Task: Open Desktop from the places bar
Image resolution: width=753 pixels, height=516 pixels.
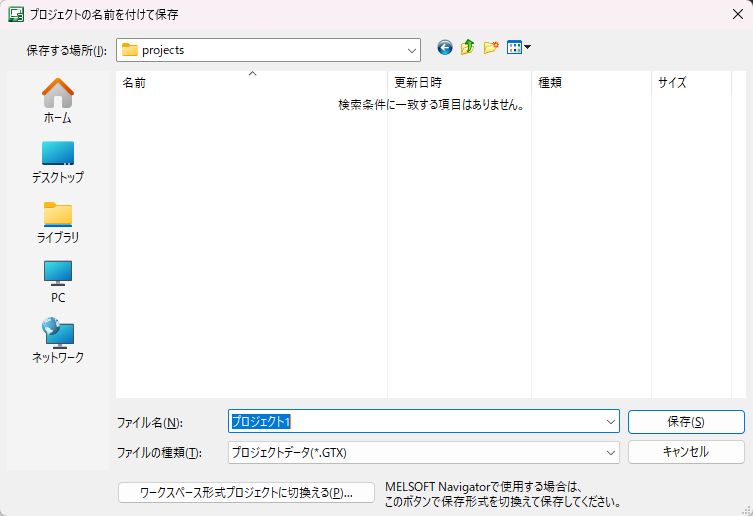Action: click(x=57, y=161)
